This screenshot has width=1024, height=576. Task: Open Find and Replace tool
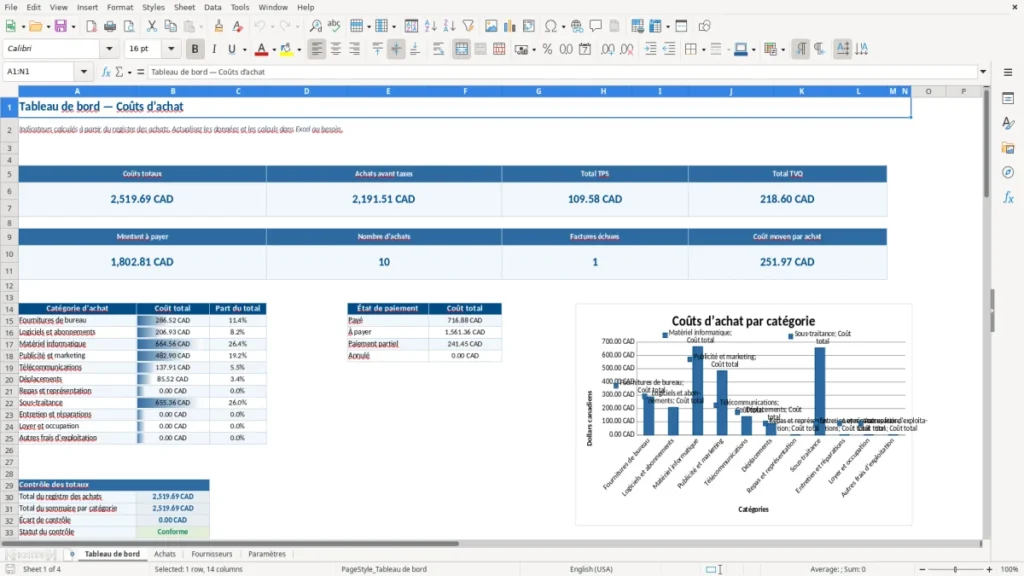coord(315,26)
